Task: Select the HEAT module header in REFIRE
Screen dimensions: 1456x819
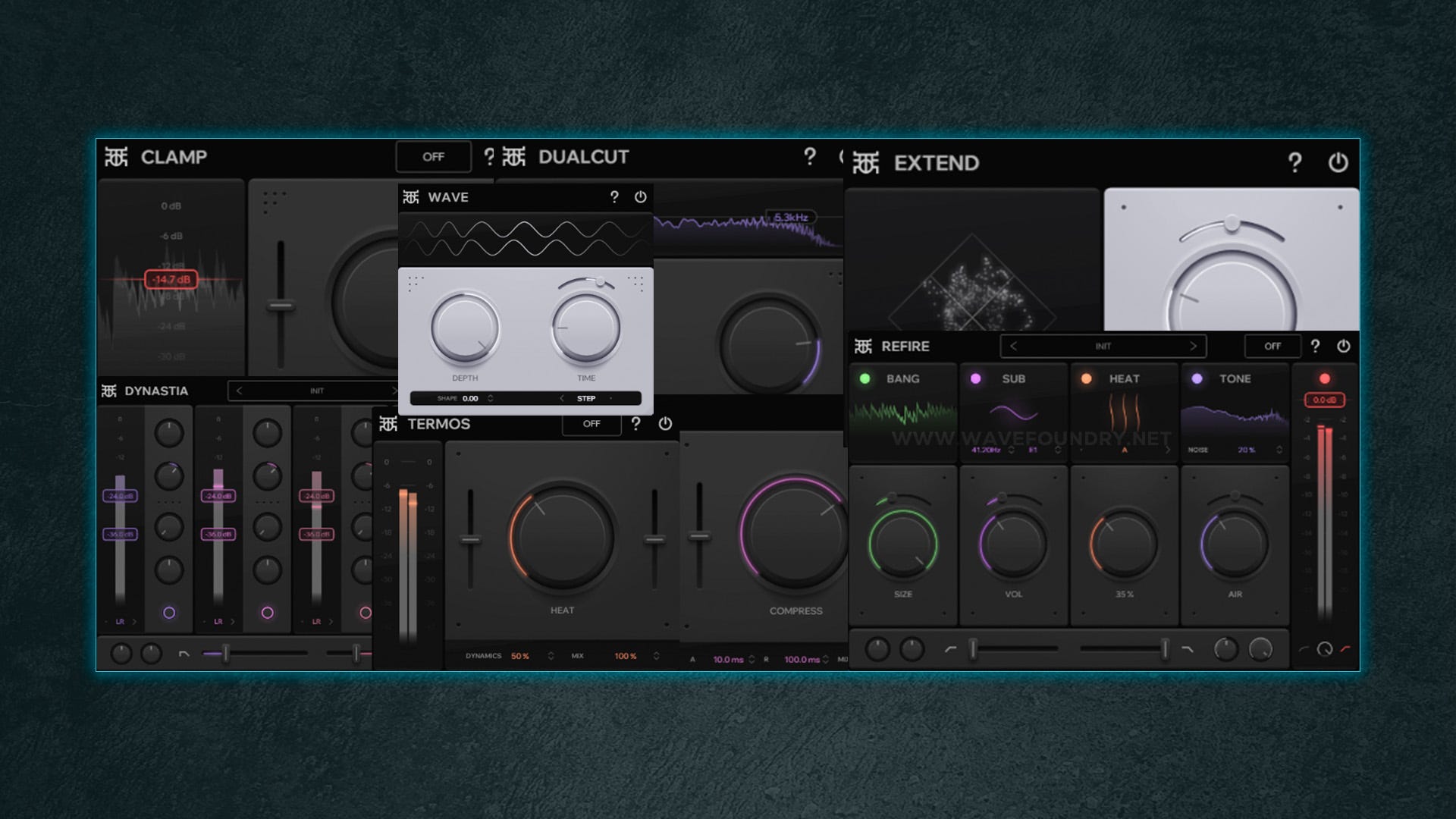Action: pyautogui.click(x=1124, y=378)
